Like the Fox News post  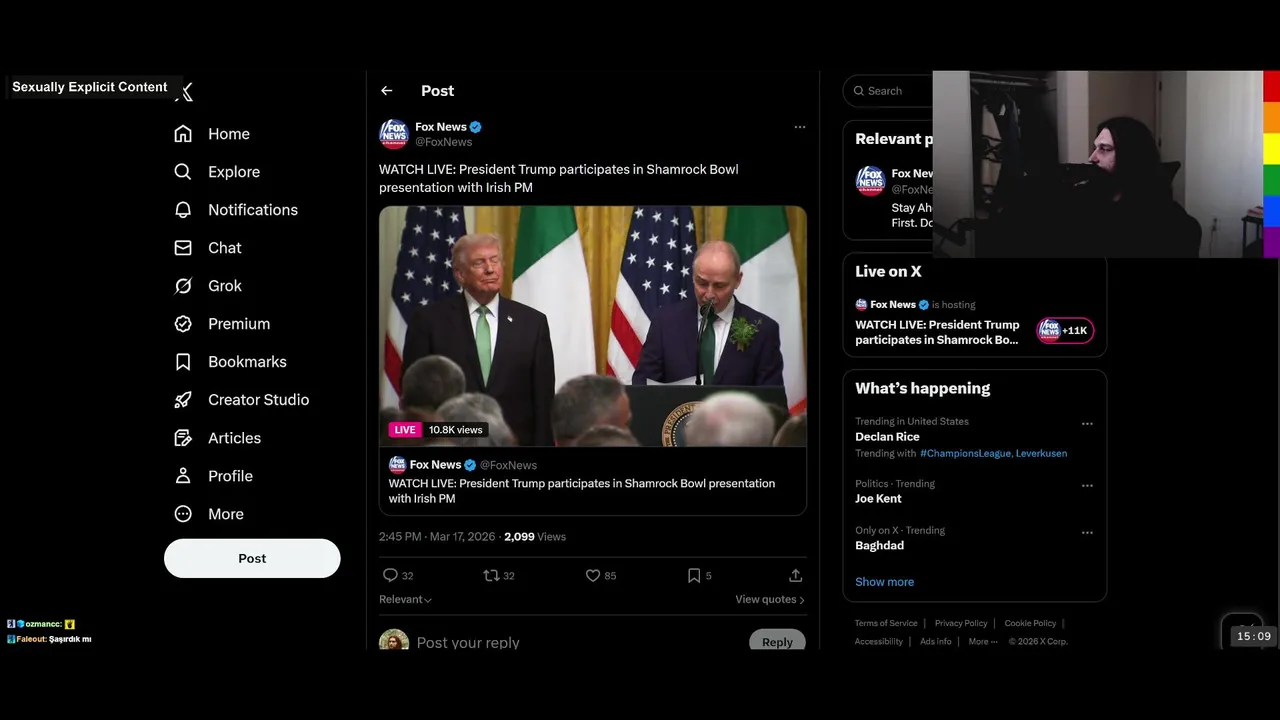tap(593, 575)
